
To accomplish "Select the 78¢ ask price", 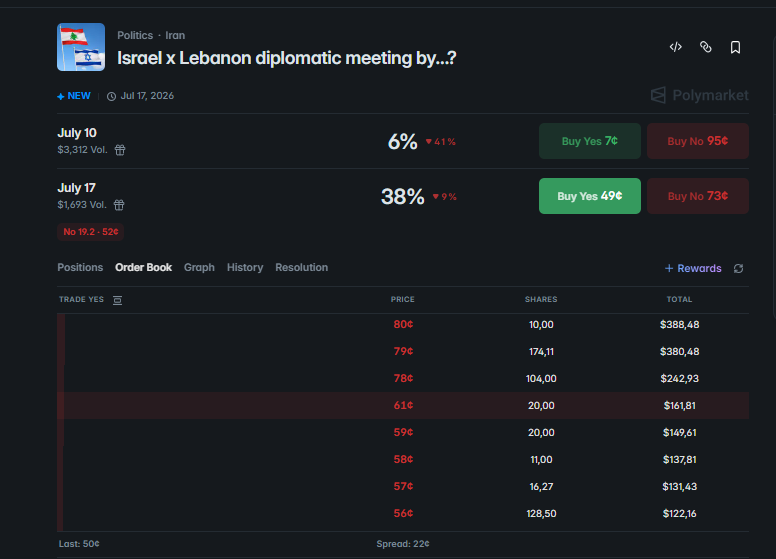I will 403,378.
